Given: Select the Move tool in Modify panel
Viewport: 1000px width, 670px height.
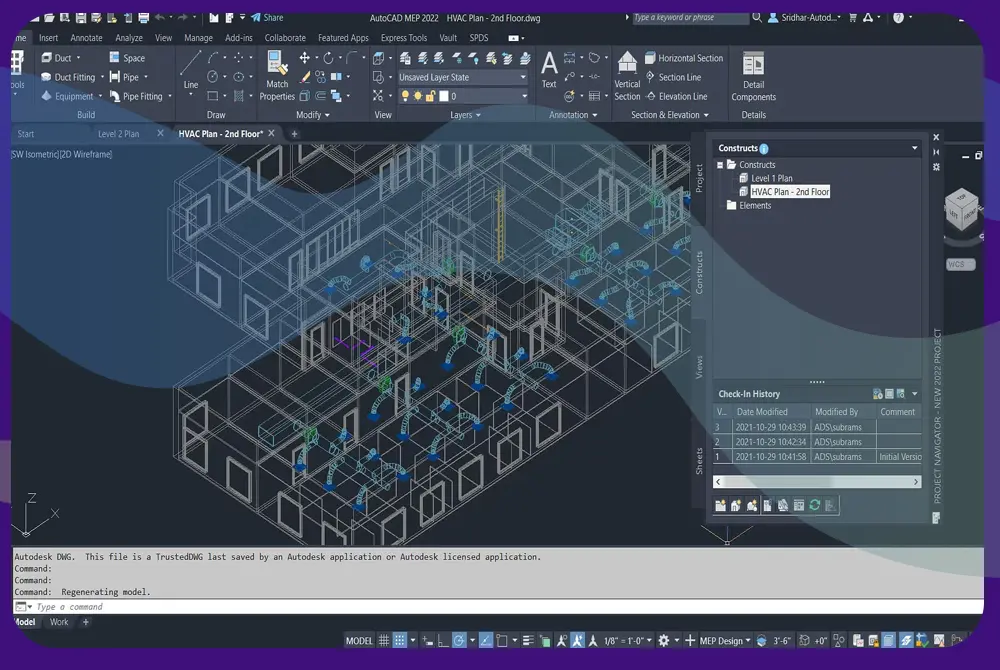Looking at the screenshot, I should 305,58.
